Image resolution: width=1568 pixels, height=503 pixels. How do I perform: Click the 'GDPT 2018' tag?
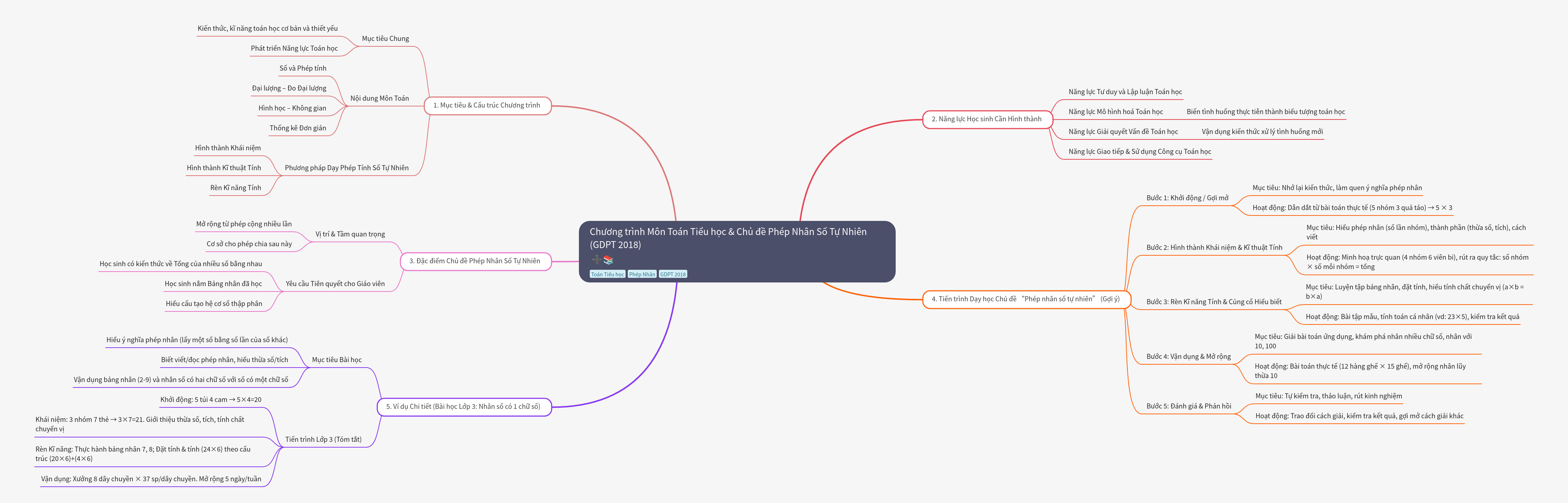(x=673, y=274)
